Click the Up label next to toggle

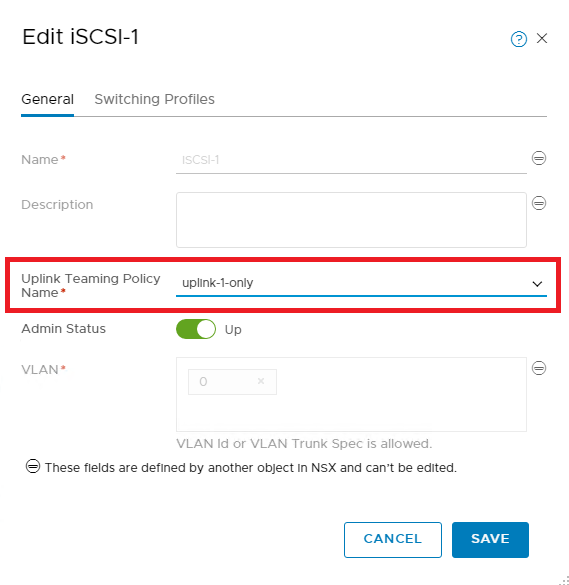(233, 330)
